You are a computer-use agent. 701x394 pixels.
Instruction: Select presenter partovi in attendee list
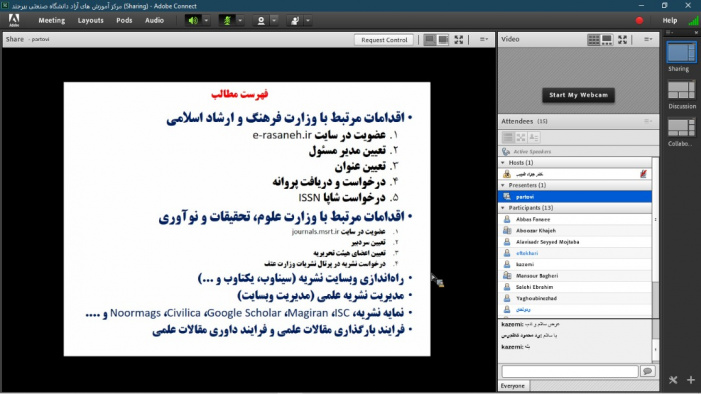click(x=575, y=197)
